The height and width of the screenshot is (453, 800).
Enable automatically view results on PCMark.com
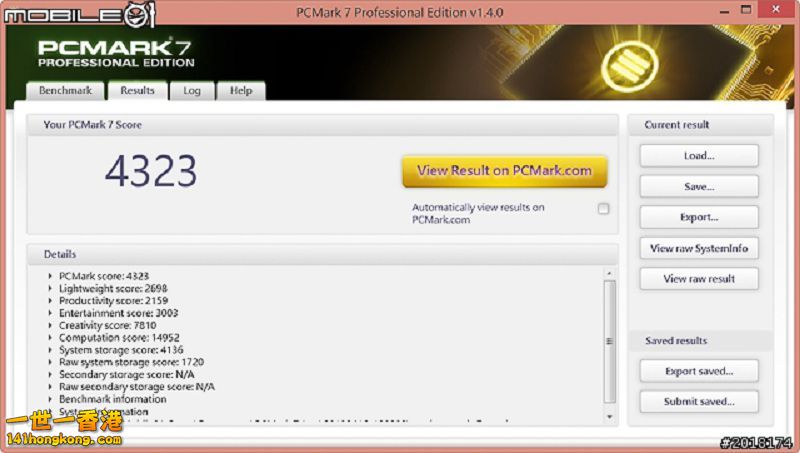click(x=603, y=209)
